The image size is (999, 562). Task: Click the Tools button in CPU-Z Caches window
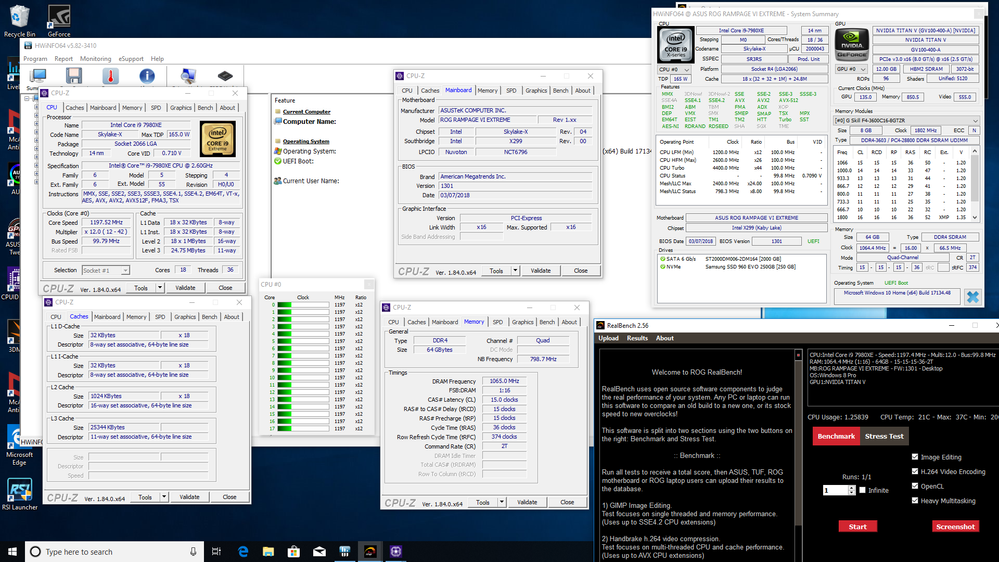click(x=145, y=497)
